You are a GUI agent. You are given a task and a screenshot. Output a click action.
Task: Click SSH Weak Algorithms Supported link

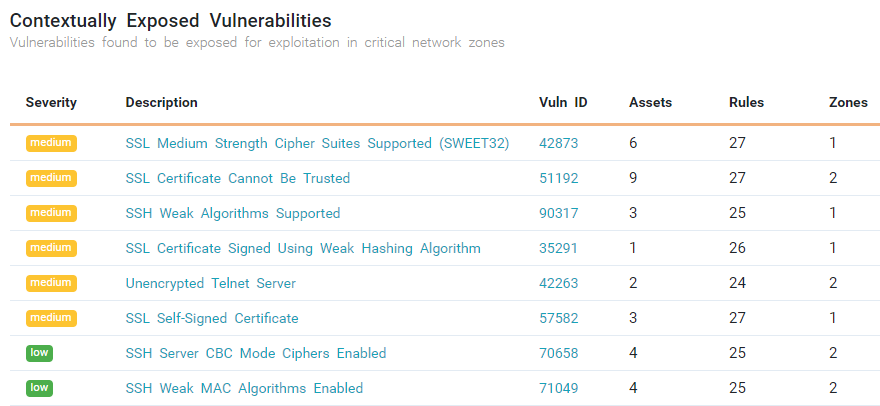tap(233, 213)
